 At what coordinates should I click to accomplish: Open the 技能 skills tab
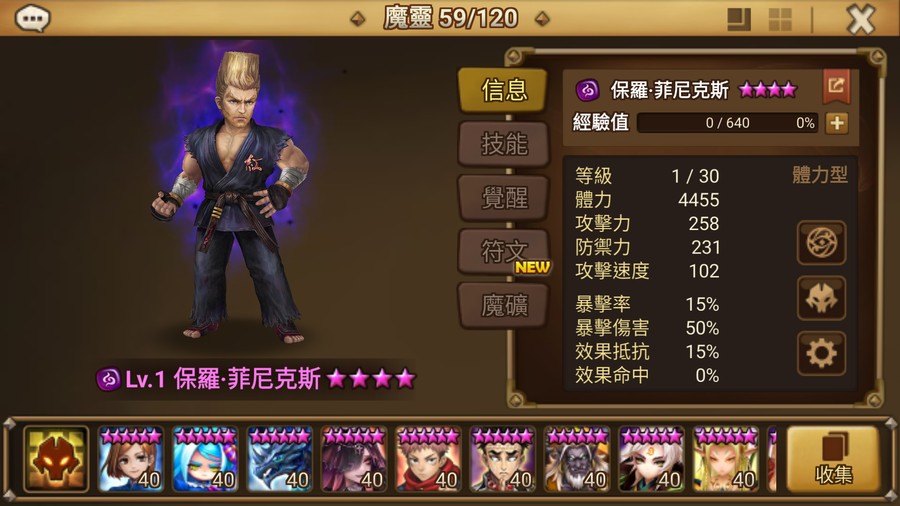504,144
